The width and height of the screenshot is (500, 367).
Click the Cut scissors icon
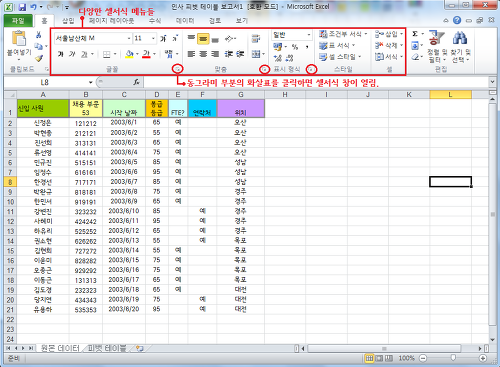39,35
